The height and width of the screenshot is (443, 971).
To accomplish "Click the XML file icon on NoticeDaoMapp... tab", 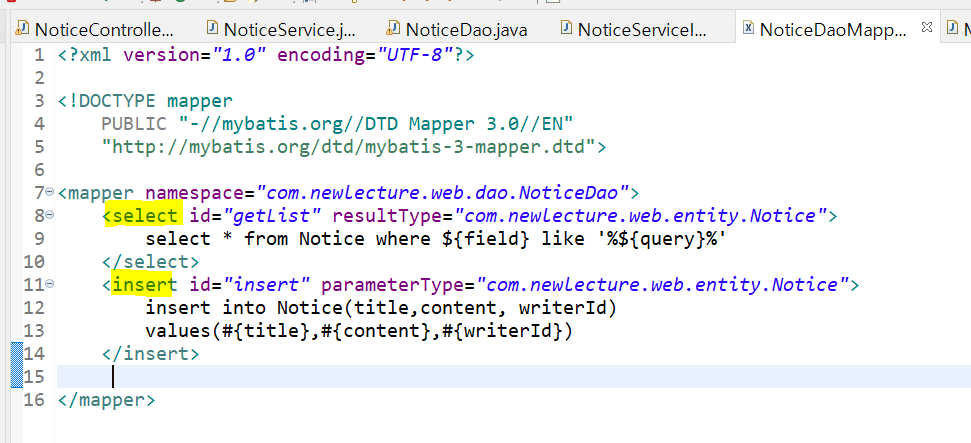I will click(x=748, y=28).
